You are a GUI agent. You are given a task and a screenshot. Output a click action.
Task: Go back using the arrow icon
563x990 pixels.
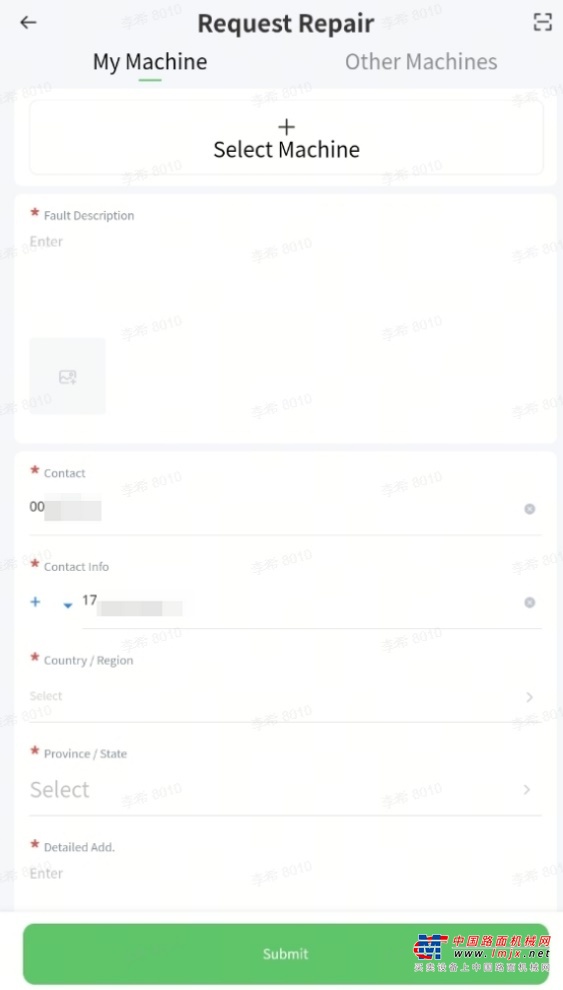coord(28,23)
